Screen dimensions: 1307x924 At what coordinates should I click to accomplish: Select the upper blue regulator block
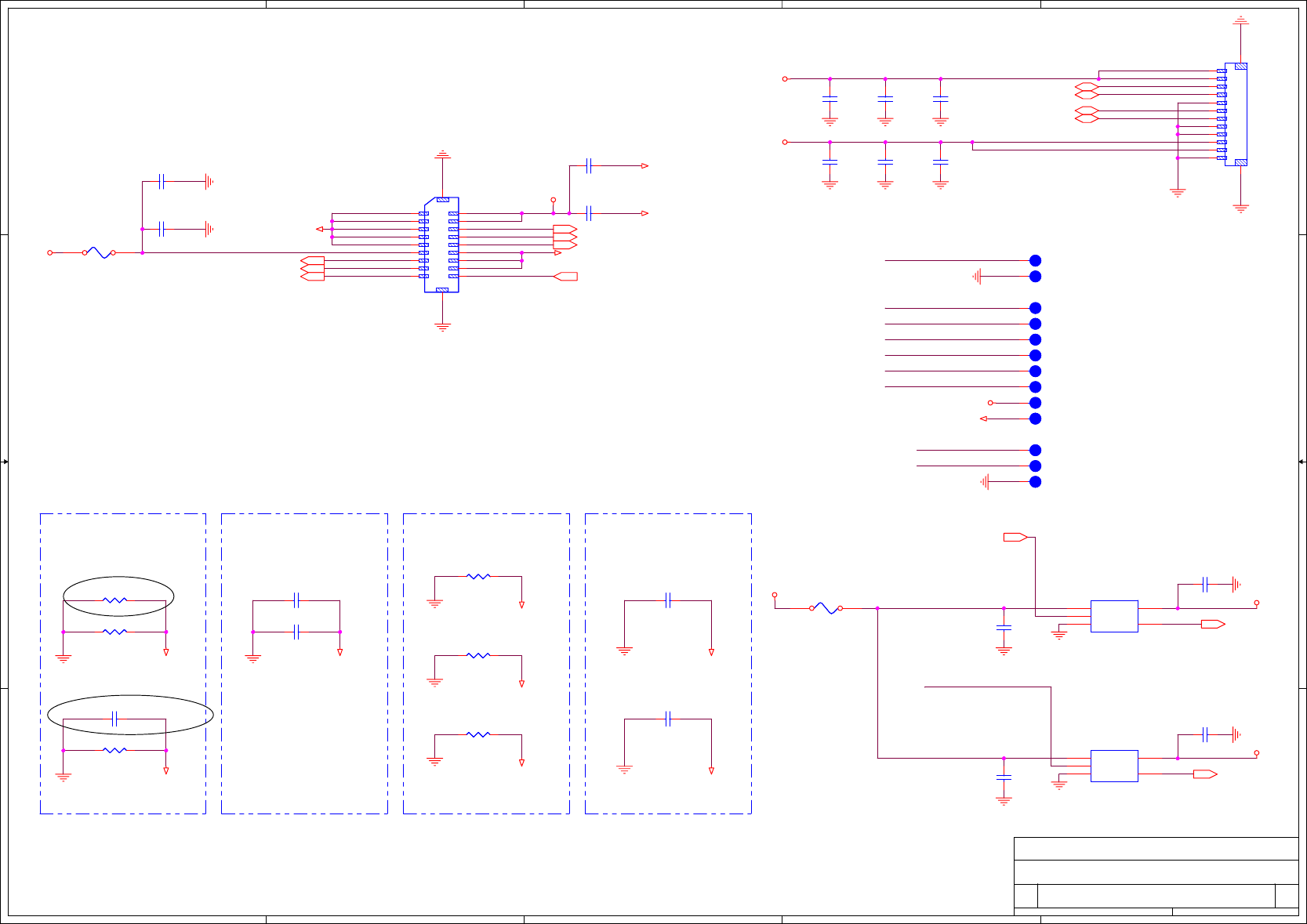click(1114, 616)
